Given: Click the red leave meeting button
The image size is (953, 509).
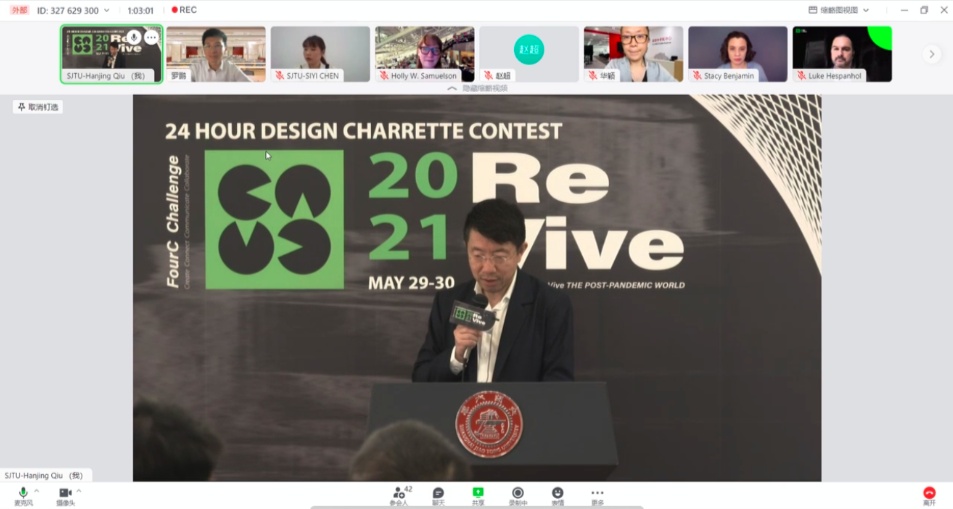Looking at the screenshot, I should [x=929, y=494].
